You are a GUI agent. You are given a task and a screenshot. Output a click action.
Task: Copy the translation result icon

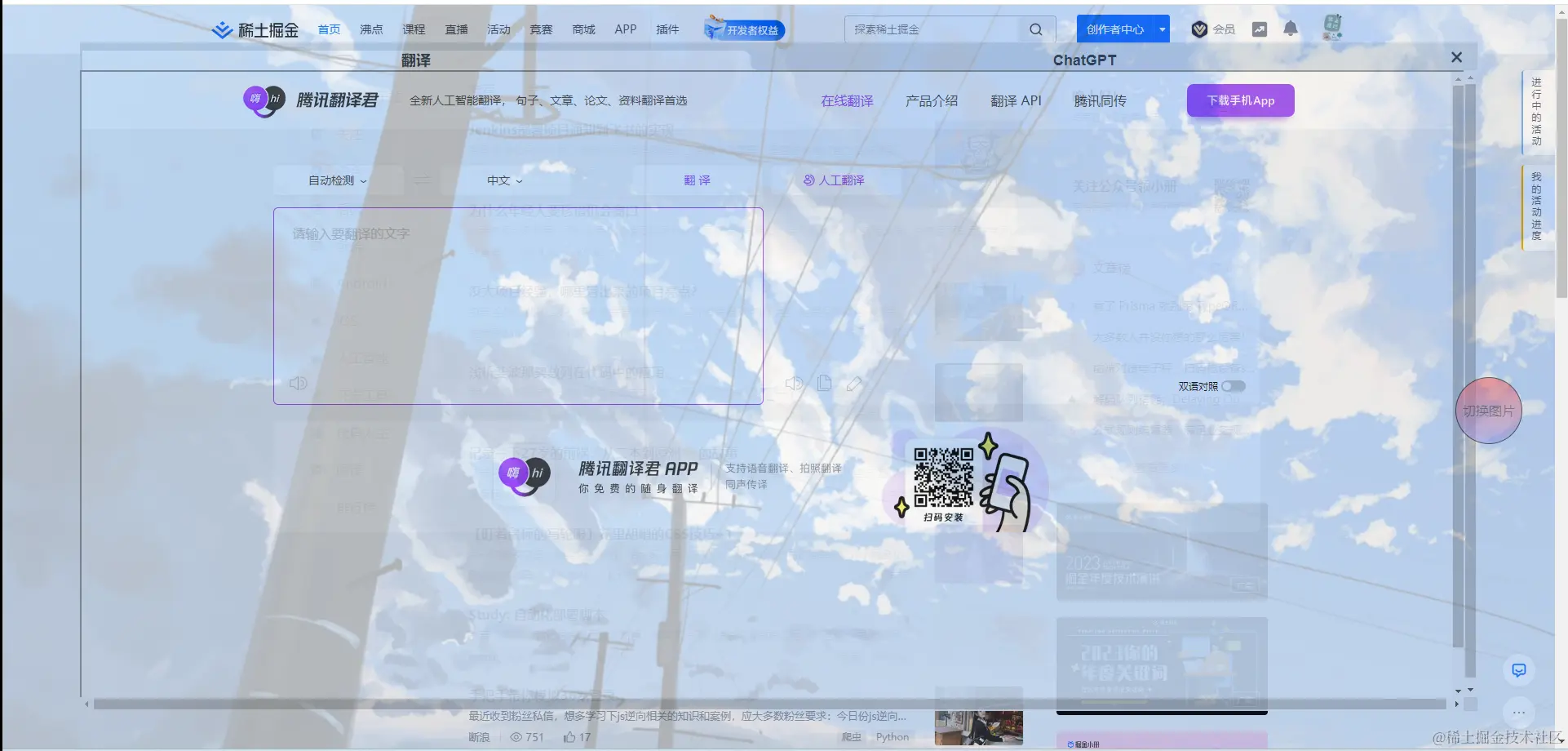[825, 383]
